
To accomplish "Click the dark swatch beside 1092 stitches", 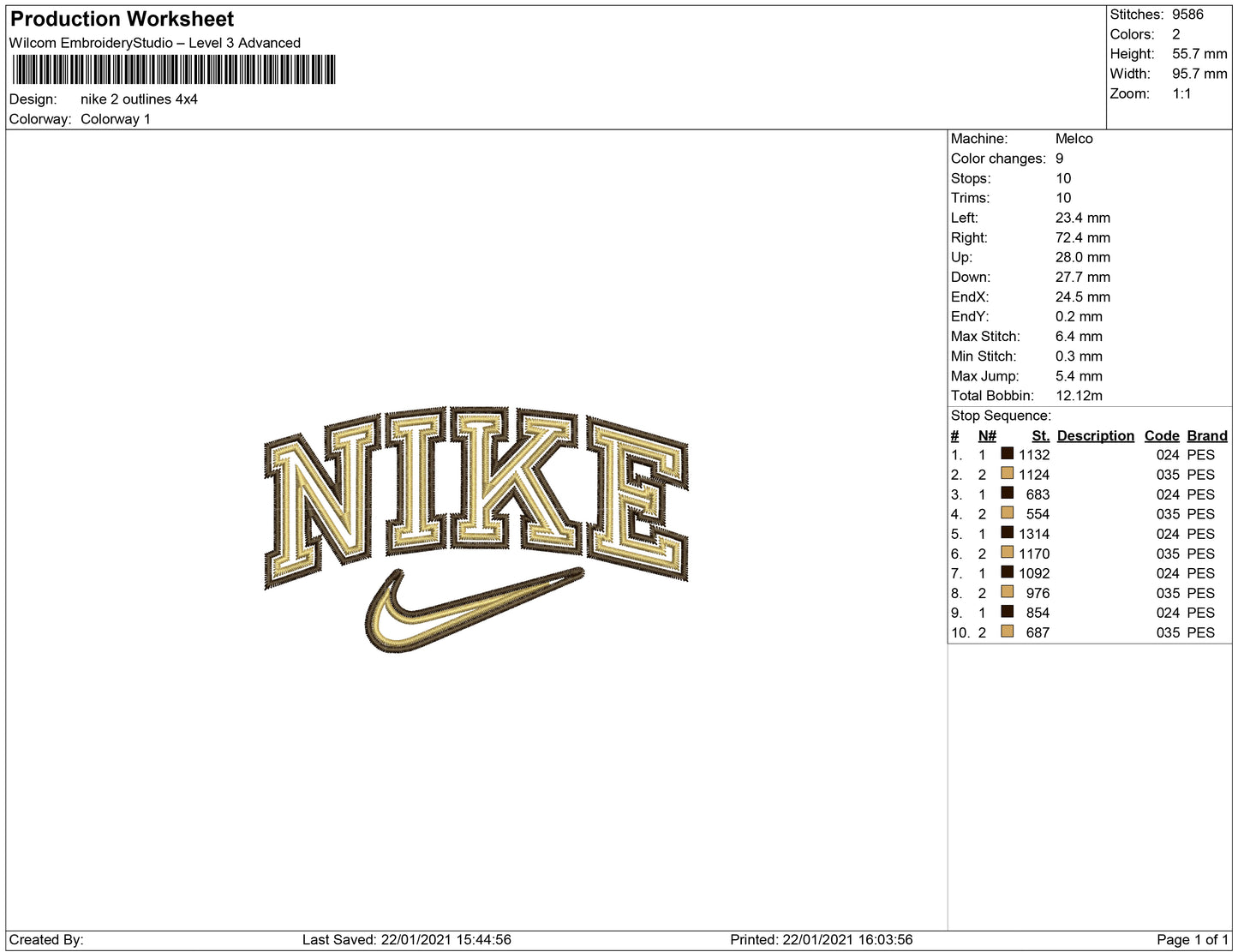I will click(x=1008, y=572).
